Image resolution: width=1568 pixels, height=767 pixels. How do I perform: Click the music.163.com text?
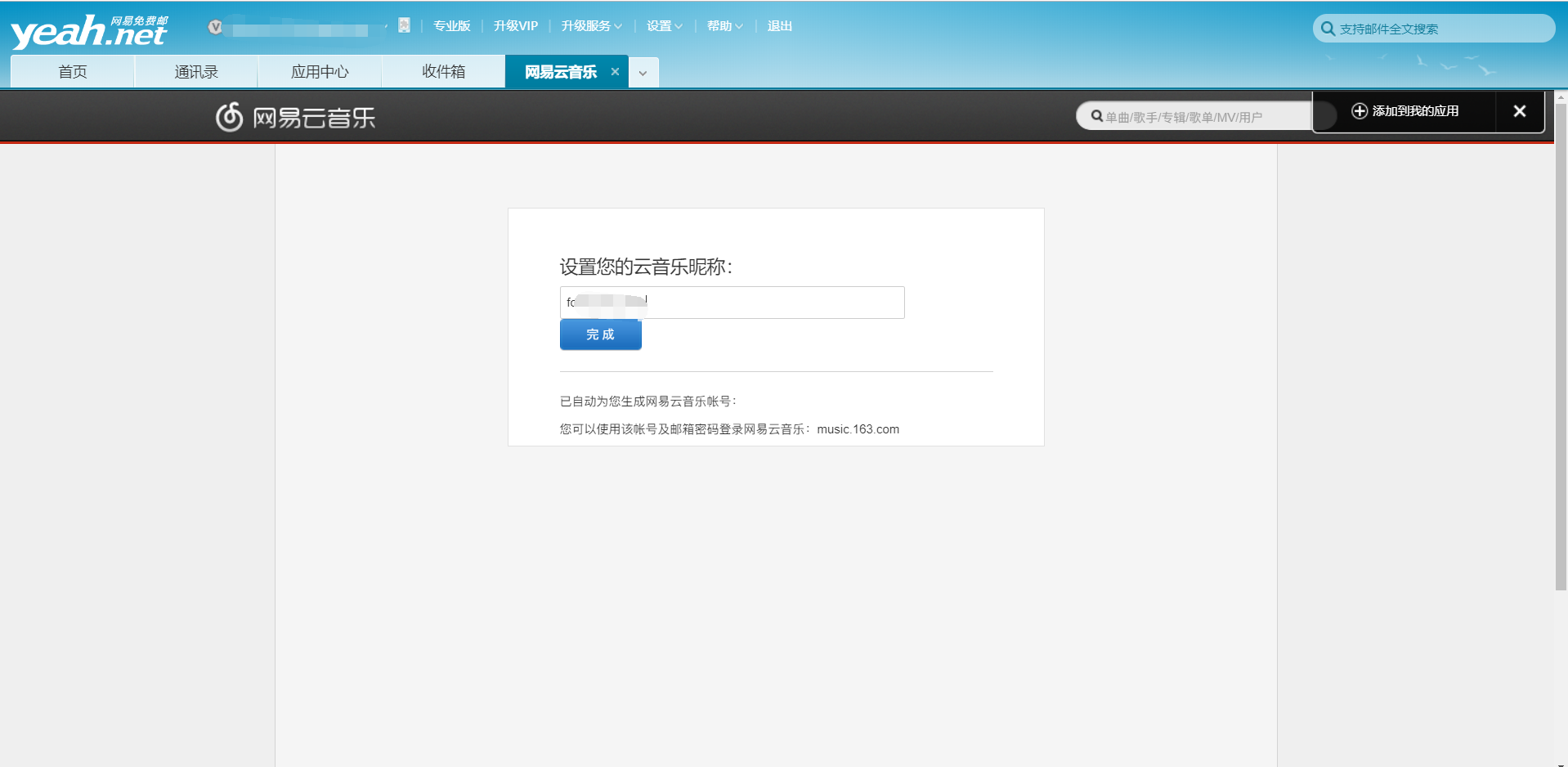point(858,429)
